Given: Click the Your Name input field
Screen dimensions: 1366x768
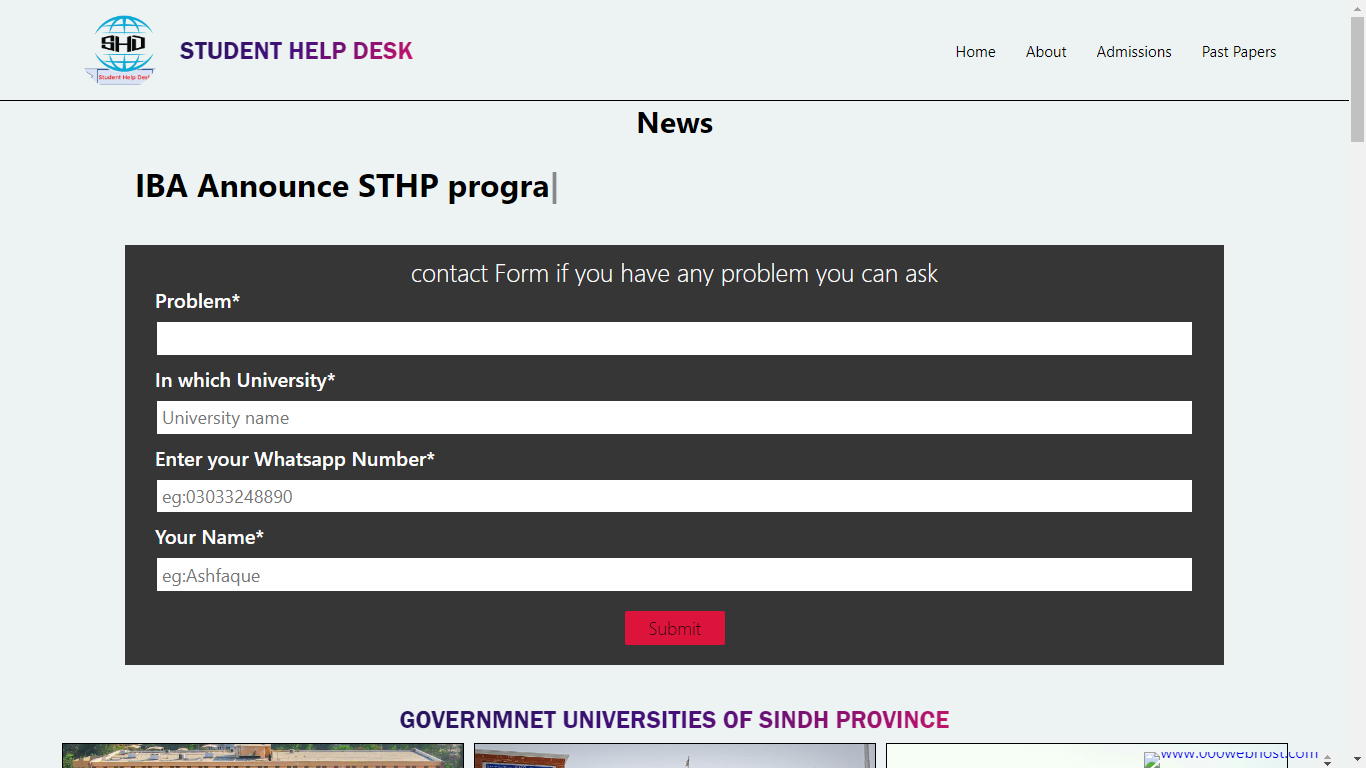Looking at the screenshot, I should coord(674,574).
